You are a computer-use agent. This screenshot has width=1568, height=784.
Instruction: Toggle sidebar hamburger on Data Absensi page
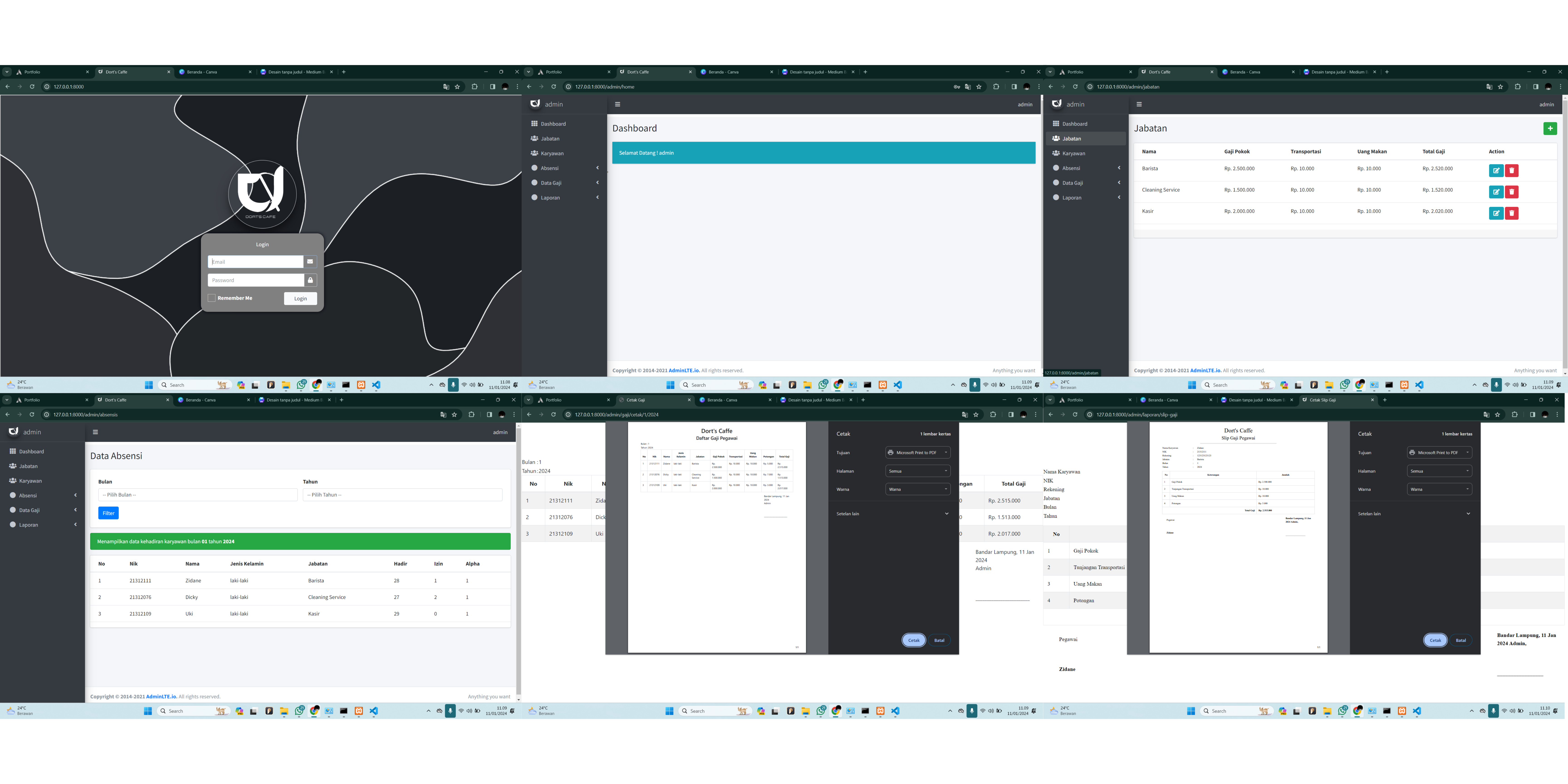pos(95,432)
